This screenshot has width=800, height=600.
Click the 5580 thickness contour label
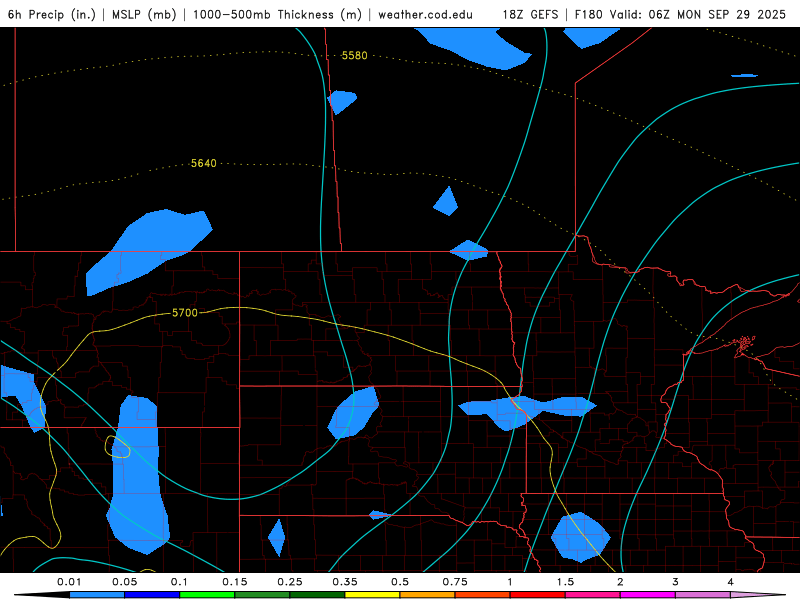(354, 55)
